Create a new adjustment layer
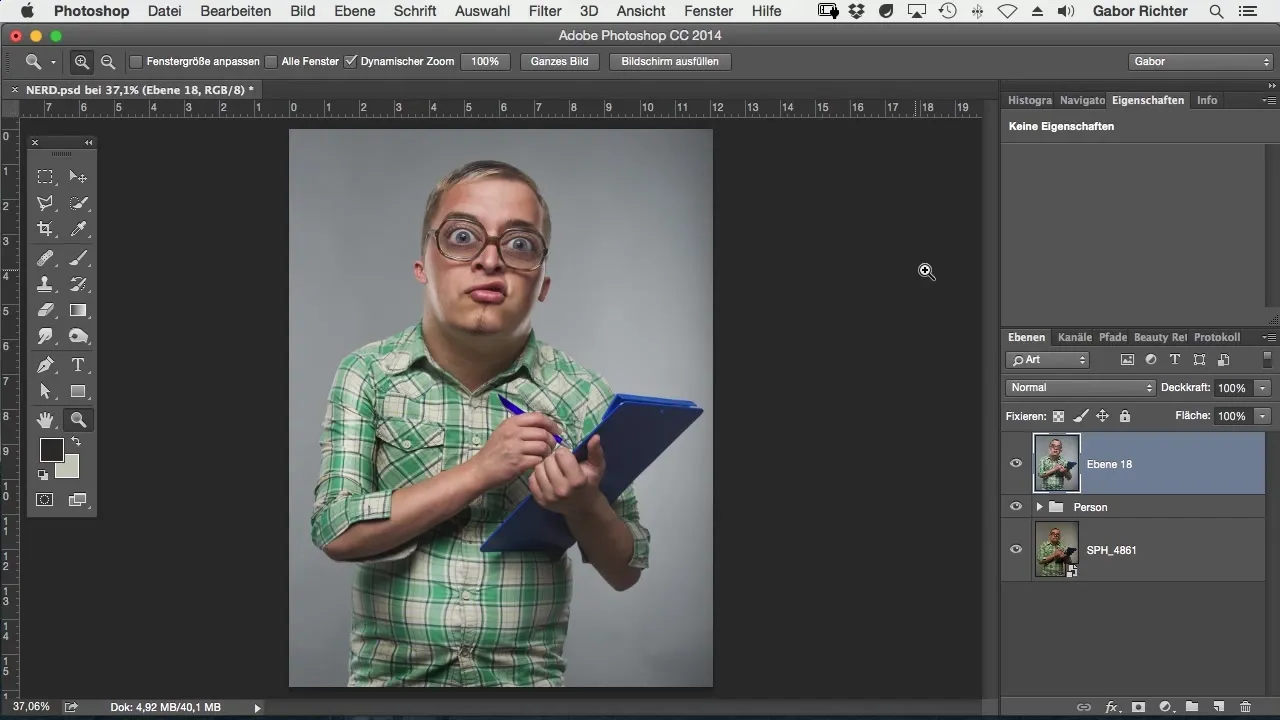Screen dimensions: 1280x720 click(1165, 707)
